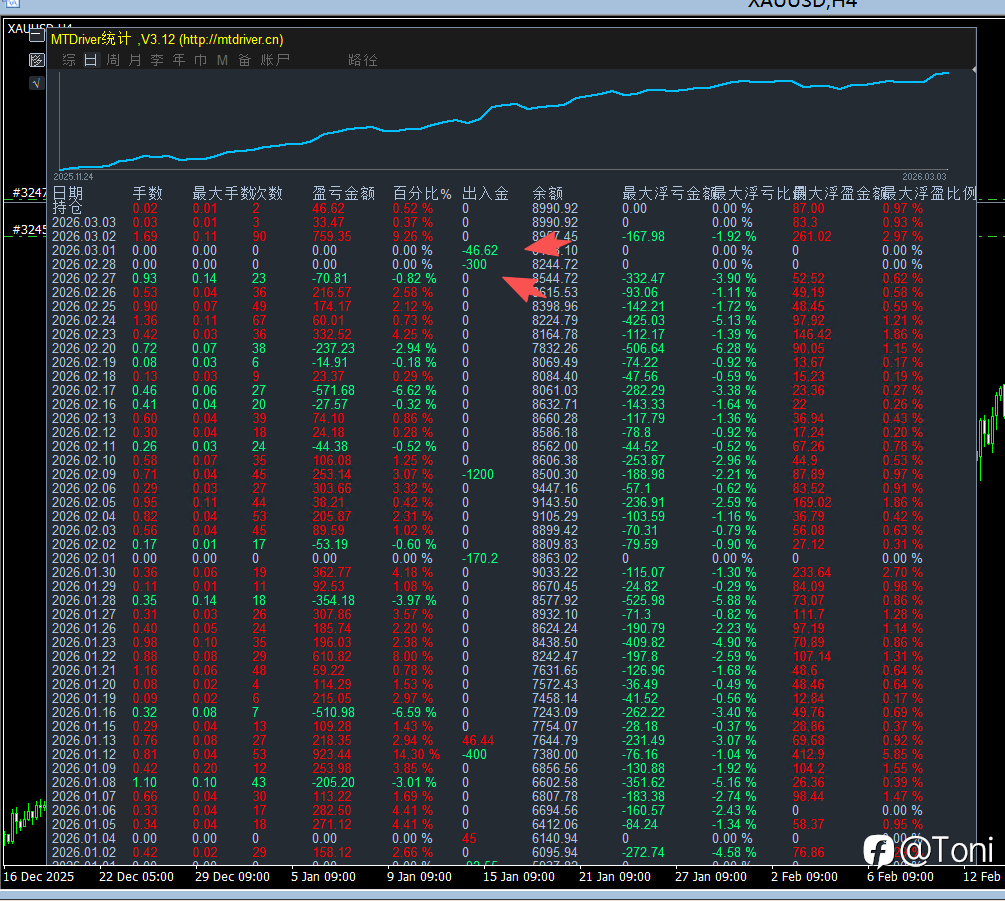This screenshot has width=1005, height=901.
Task: Toggle the √ checkmark button
Action: 37,82
